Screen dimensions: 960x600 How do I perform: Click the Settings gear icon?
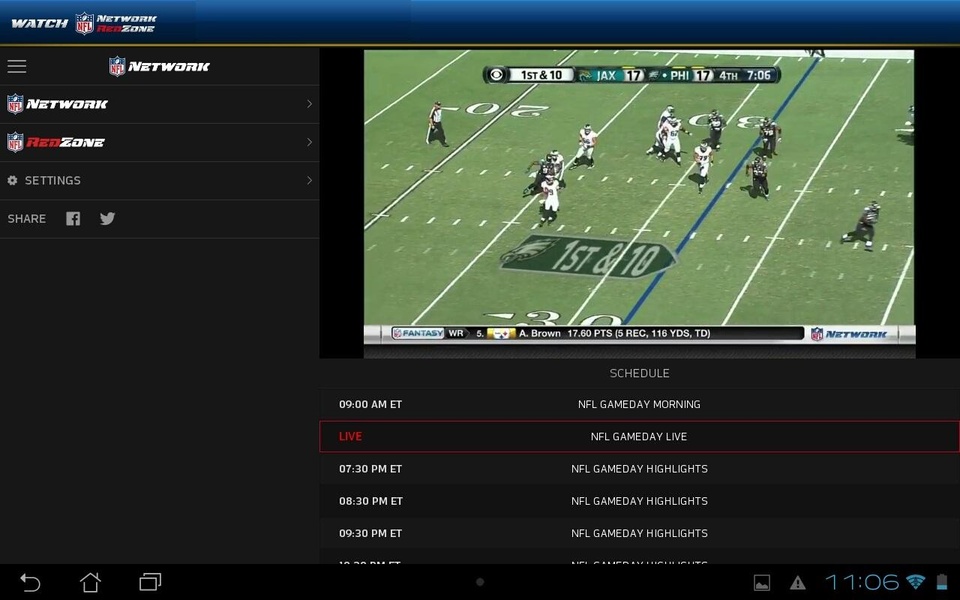[x=12, y=181]
